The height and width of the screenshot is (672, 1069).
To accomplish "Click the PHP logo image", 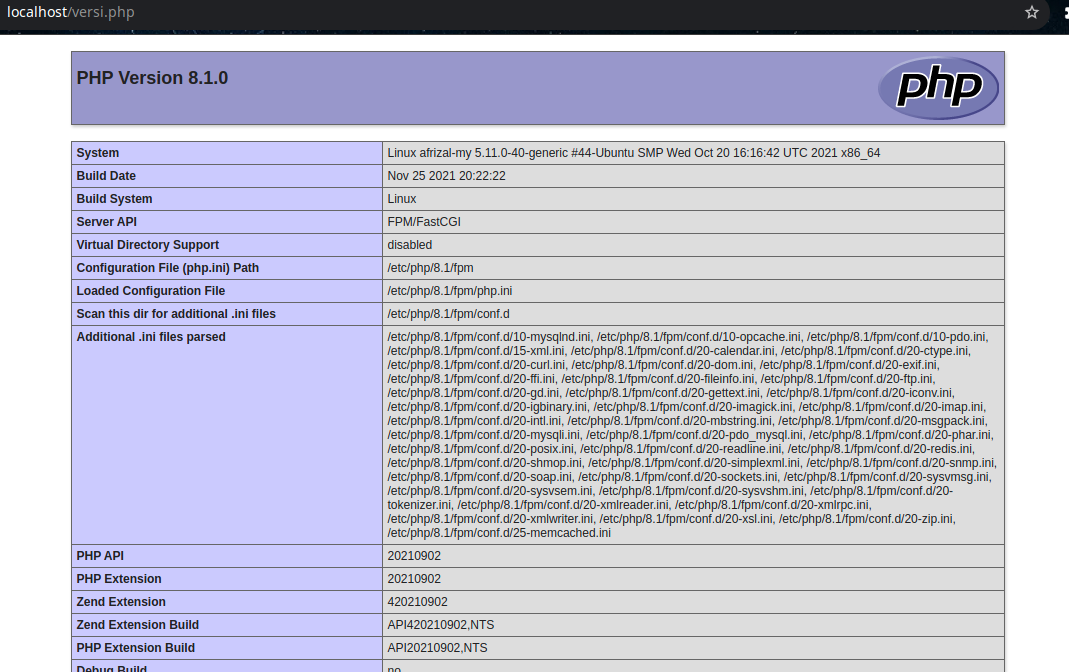I will [x=938, y=88].
